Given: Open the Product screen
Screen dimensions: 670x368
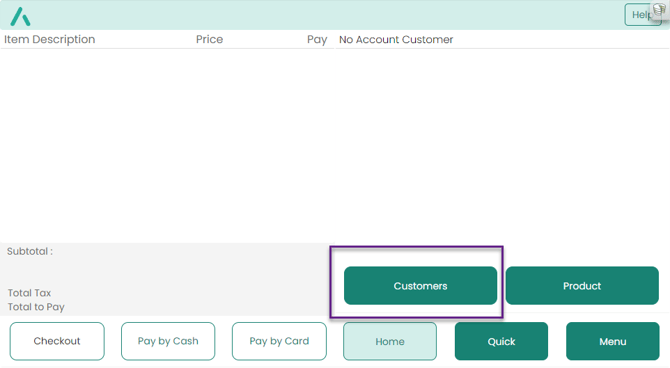Looking at the screenshot, I should [582, 286].
